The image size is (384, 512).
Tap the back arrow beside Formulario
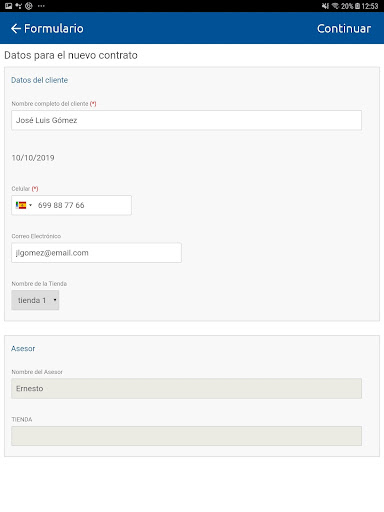16,29
